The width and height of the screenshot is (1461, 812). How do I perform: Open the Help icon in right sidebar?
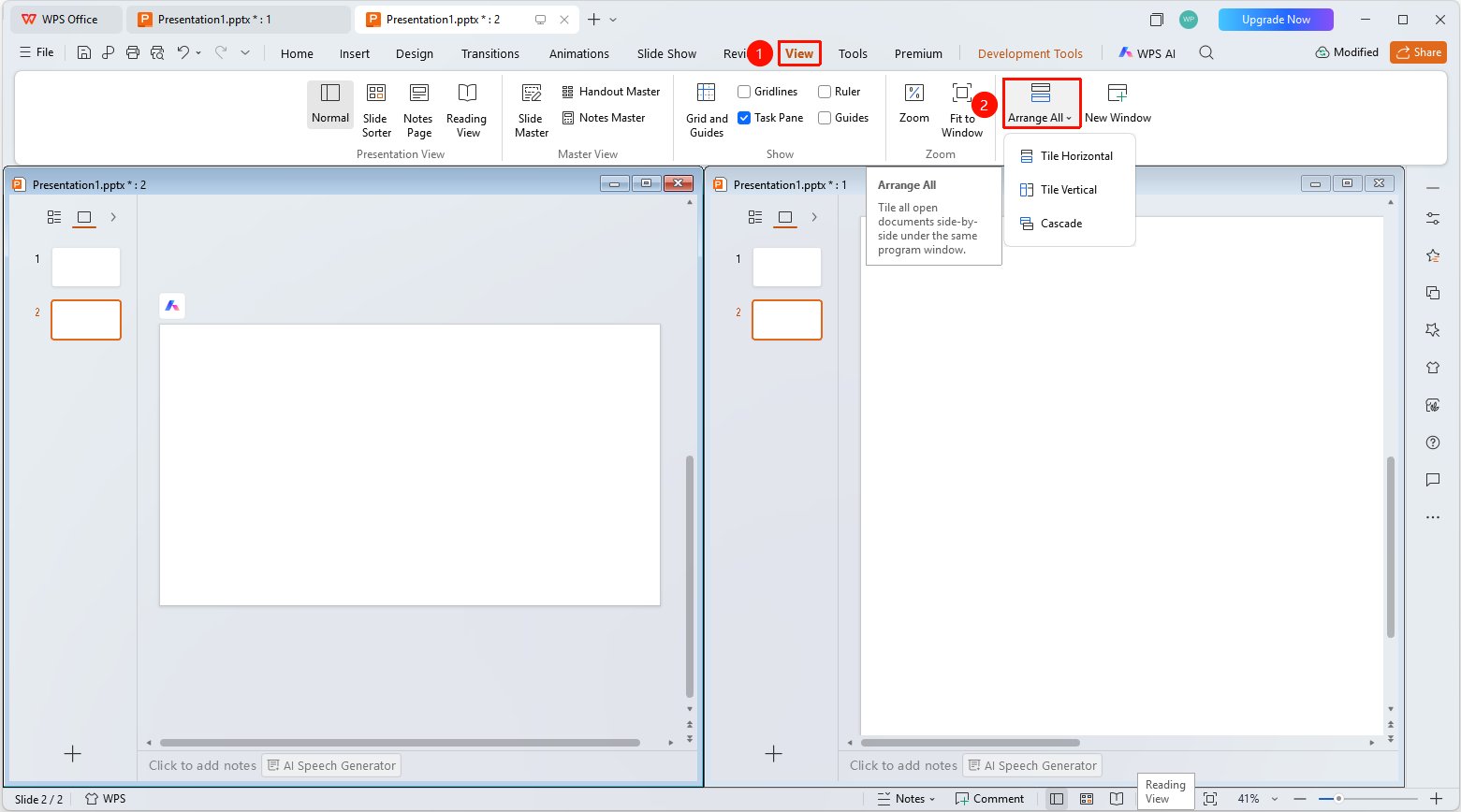point(1432,442)
